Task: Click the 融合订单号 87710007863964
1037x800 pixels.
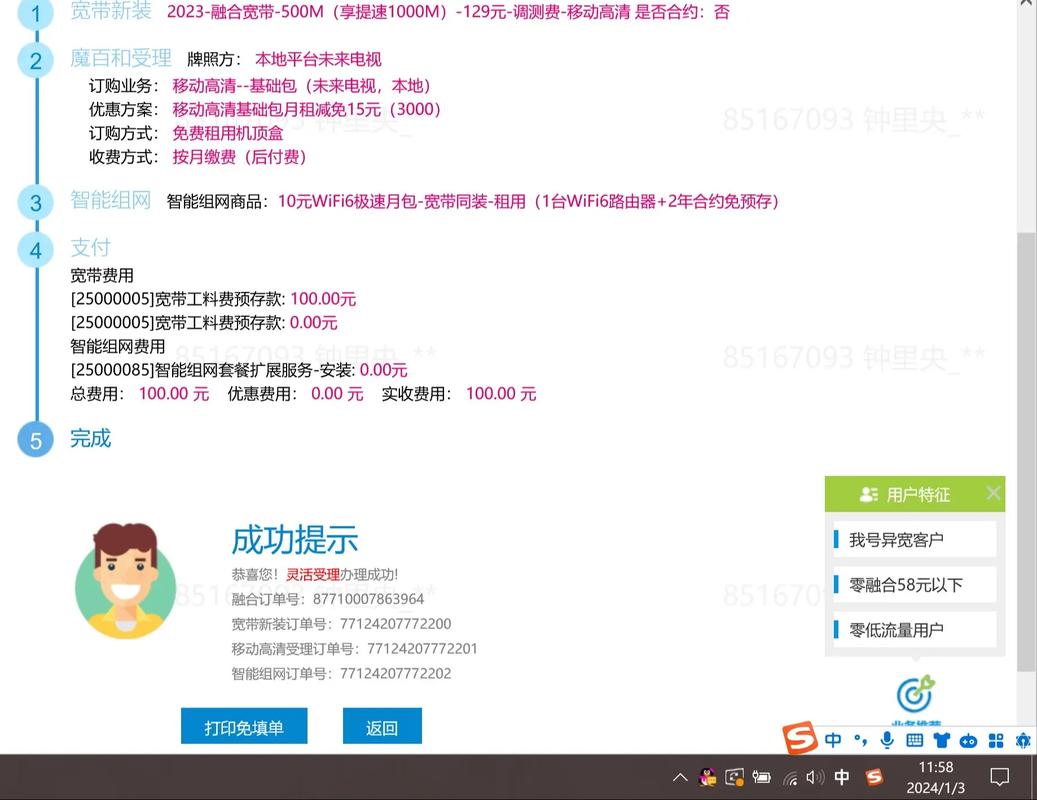Action: pyautogui.click(x=328, y=599)
